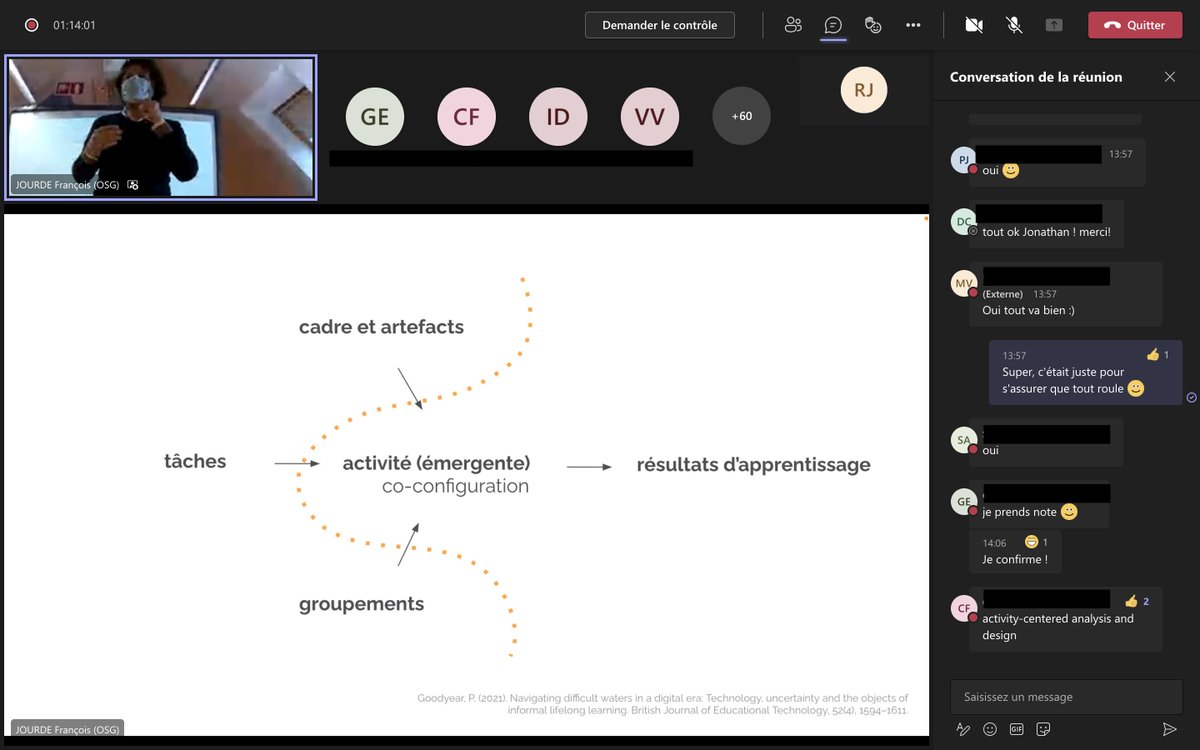This screenshot has height=750, width=1200.
Task: Click message 'Je confirme !'
Action: (1015, 560)
